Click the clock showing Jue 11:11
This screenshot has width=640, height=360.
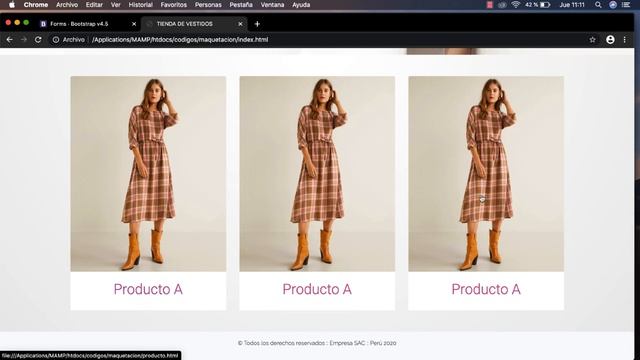[x=572, y=5]
